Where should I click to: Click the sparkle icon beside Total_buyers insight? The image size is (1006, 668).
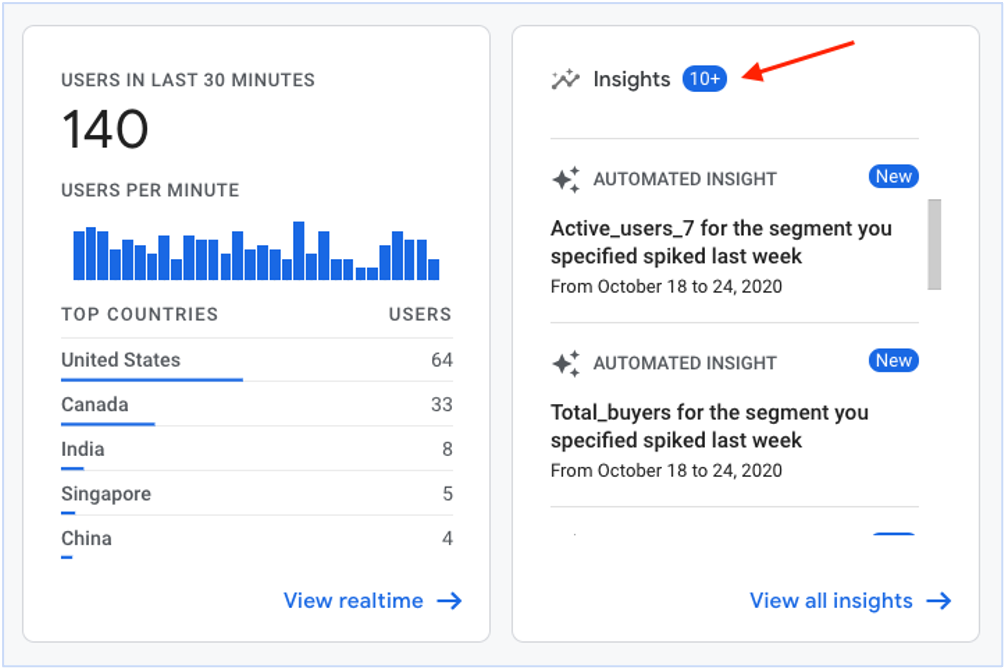(566, 364)
